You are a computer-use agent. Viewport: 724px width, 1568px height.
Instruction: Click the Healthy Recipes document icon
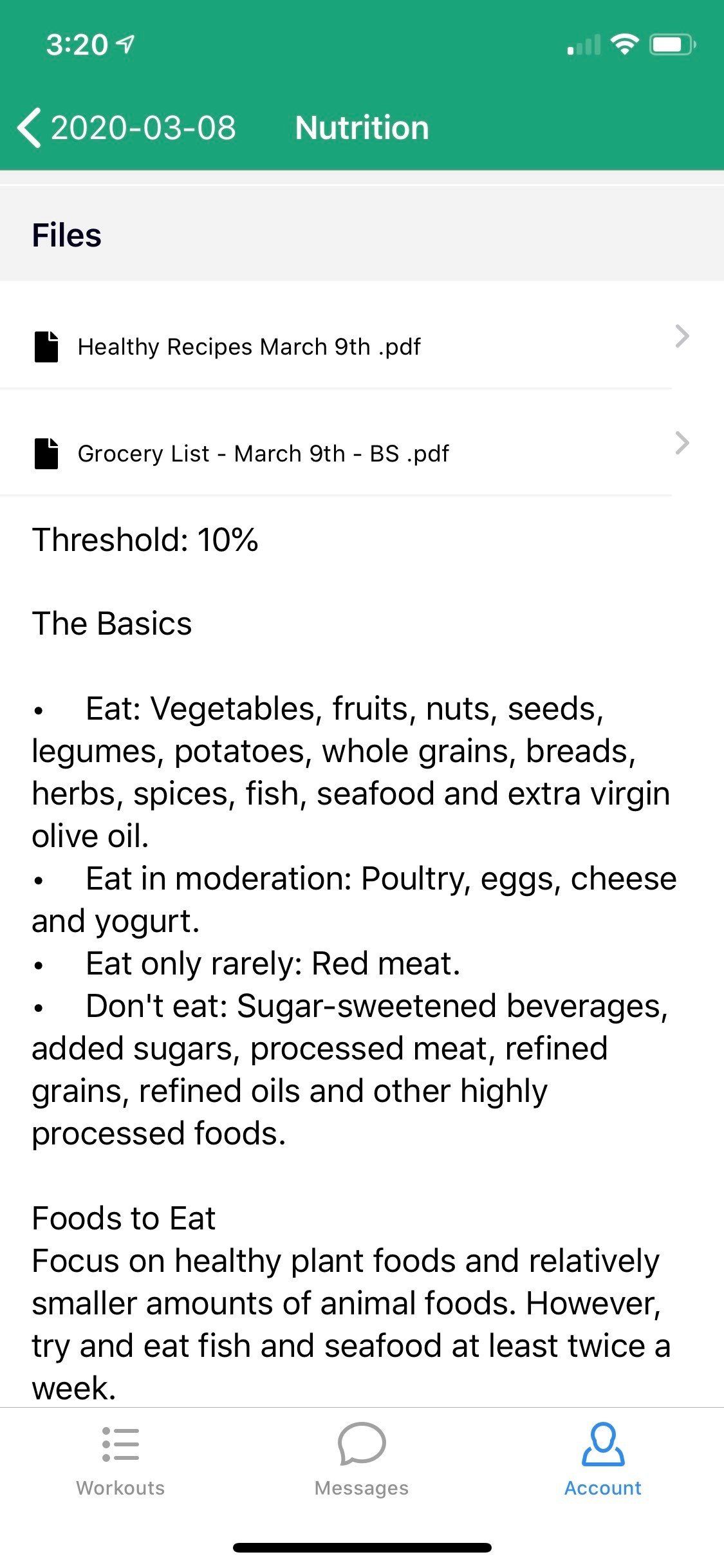[x=46, y=347]
